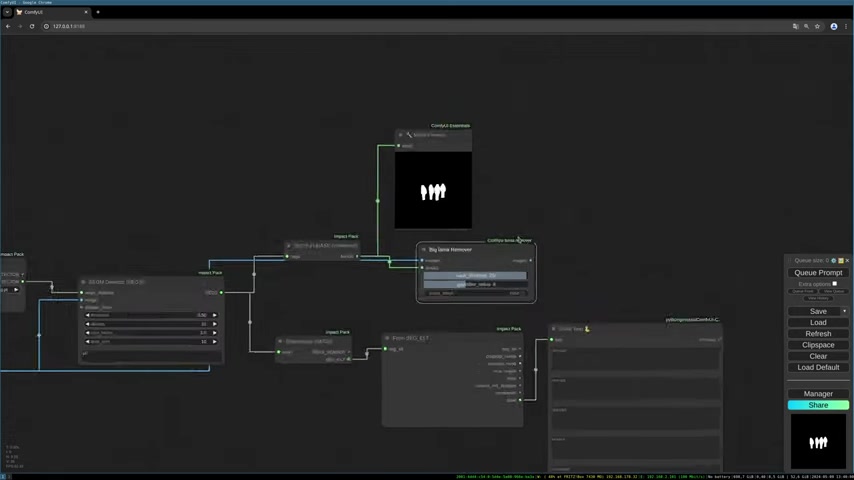Viewport: 854px width, 480px height.
Task: Open the dropdown at the bottom of Big lama Remover
Action: [x=475, y=293]
